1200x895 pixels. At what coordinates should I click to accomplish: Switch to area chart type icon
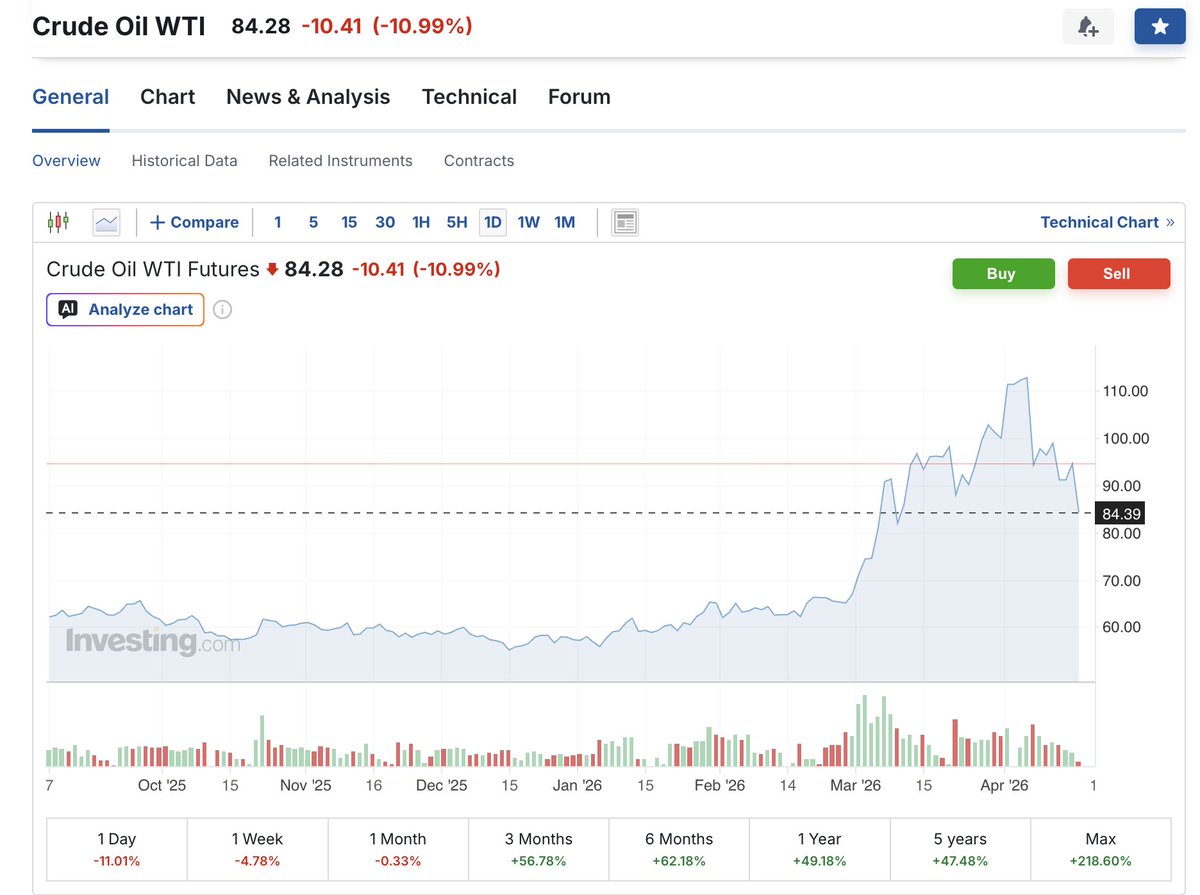click(x=106, y=222)
